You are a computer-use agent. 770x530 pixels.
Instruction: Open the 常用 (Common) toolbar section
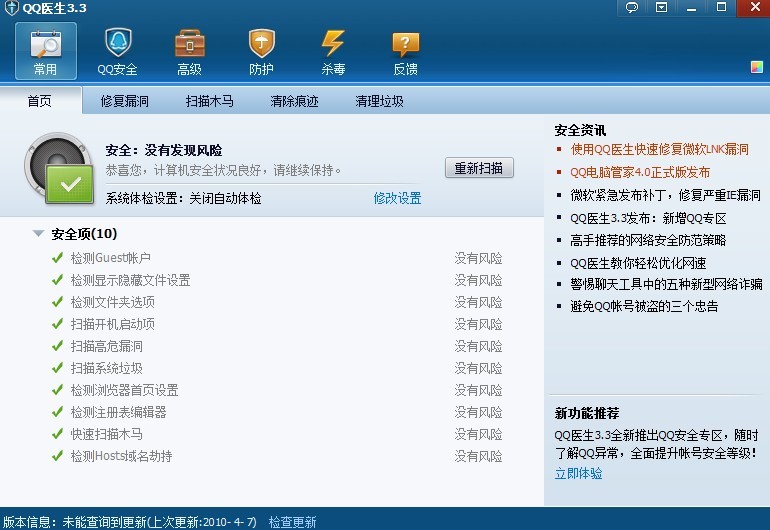(45, 51)
